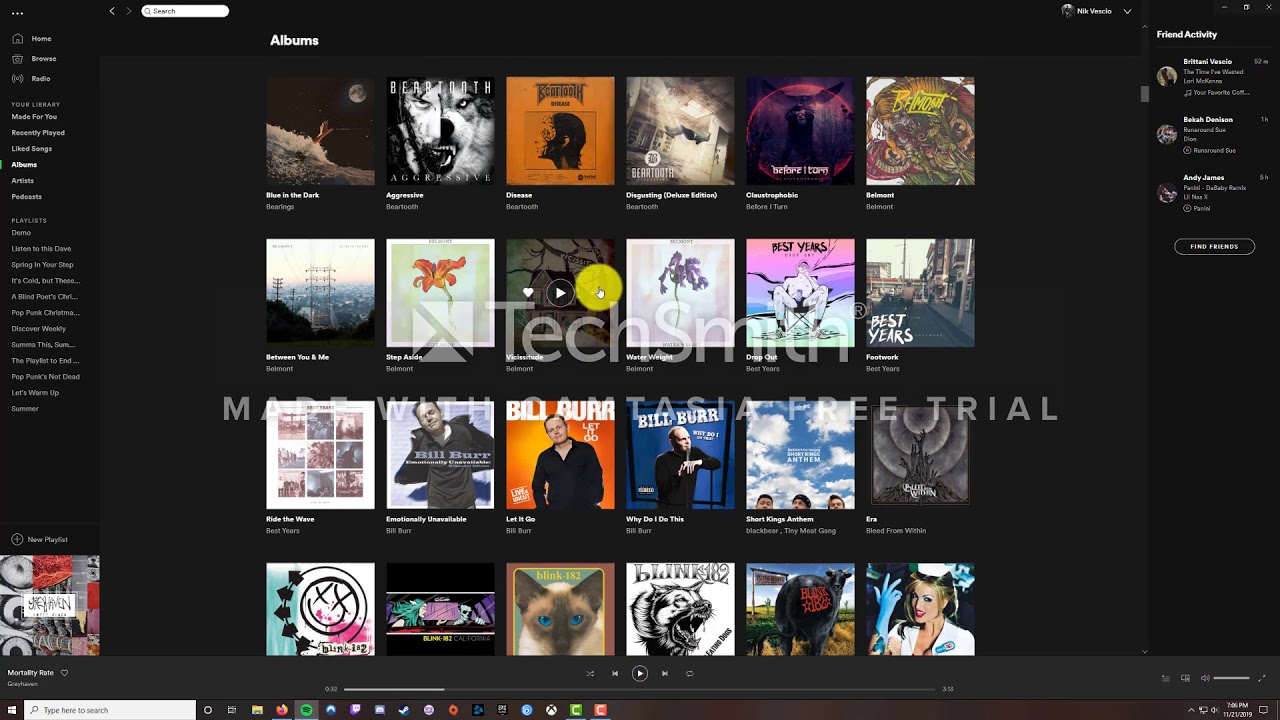The height and width of the screenshot is (720, 1280).
Task: Skip to next track
Action: (x=665, y=674)
